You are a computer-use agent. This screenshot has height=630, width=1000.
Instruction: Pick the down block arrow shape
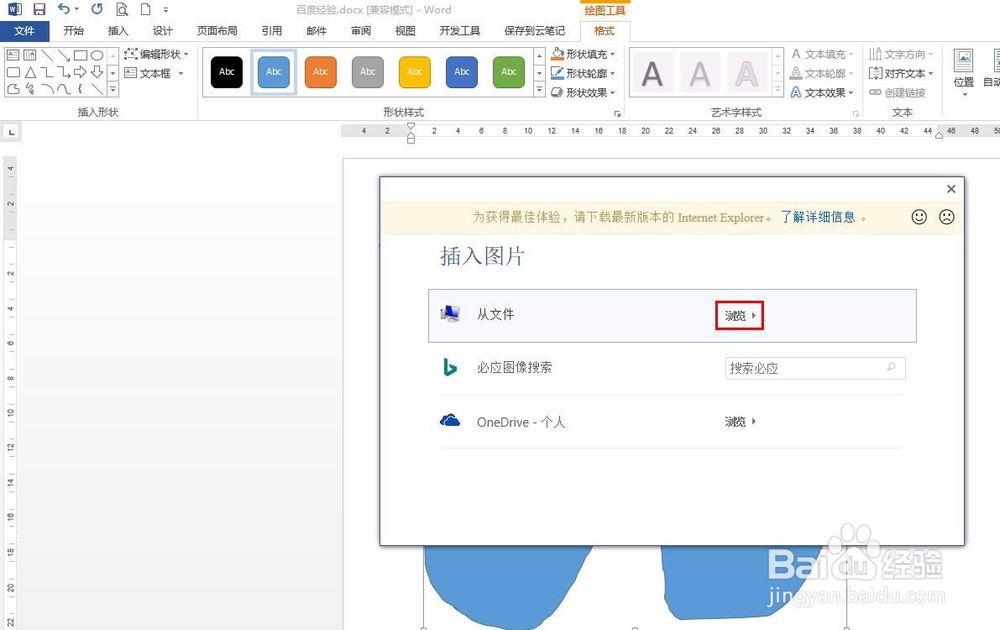click(x=97, y=72)
